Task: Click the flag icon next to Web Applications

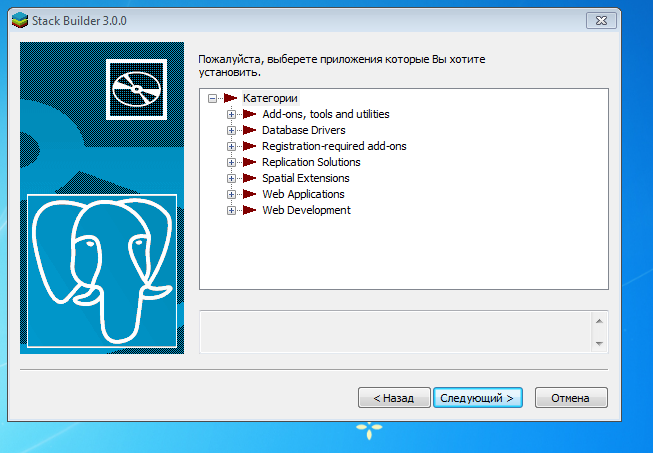Action: pos(249,194)
